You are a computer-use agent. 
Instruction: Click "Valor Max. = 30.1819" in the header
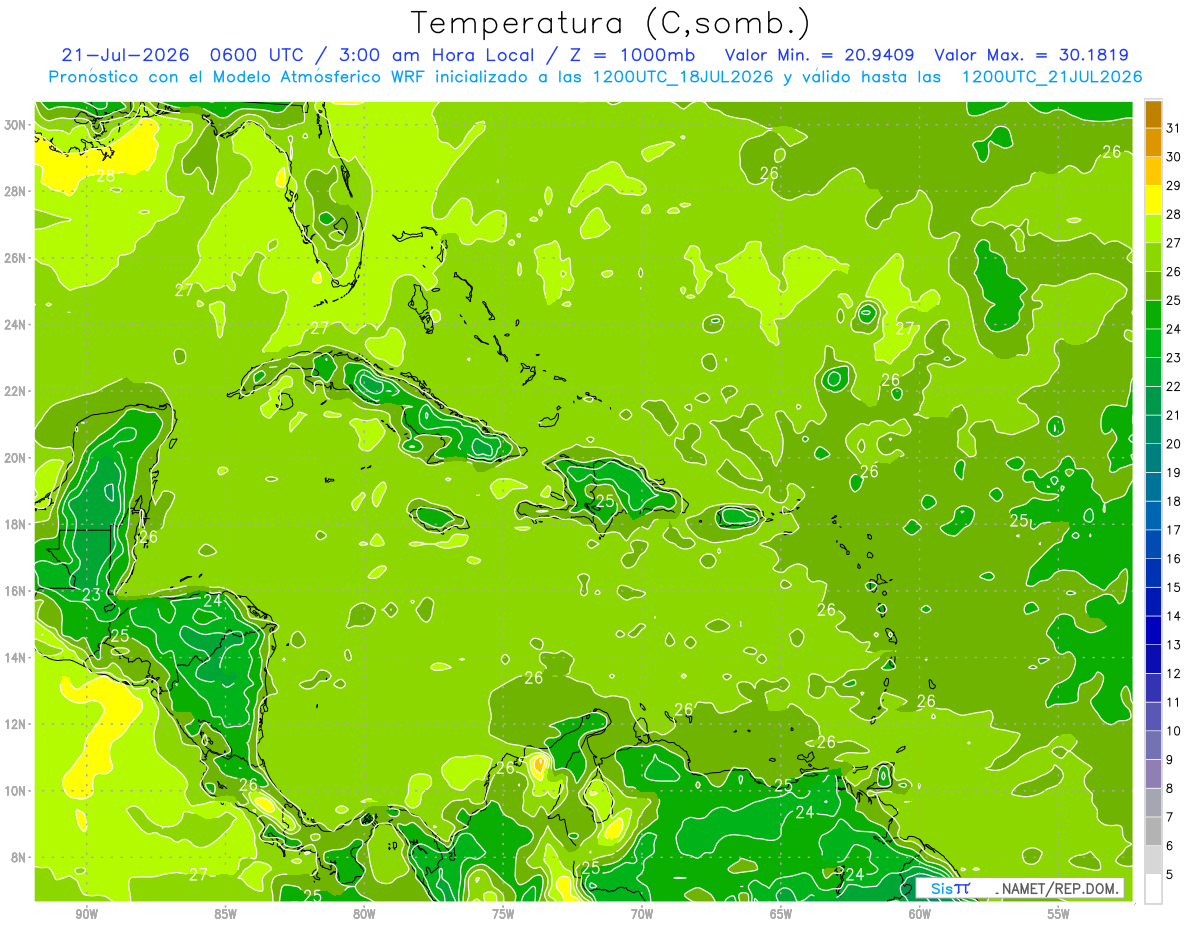(1032, 54)
